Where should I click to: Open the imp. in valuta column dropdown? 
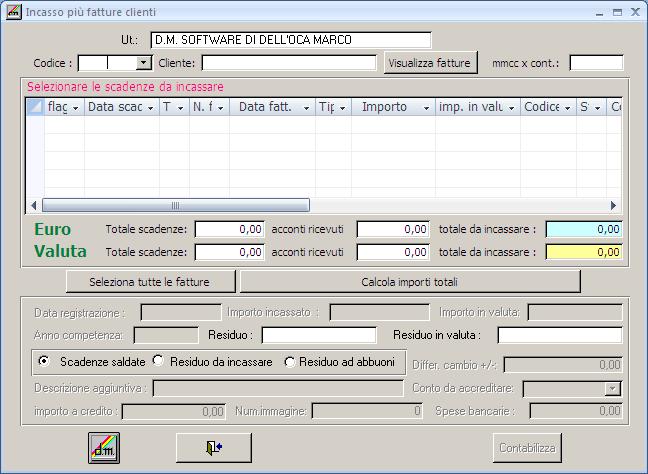pyautogui.click(x=511, y=108)
